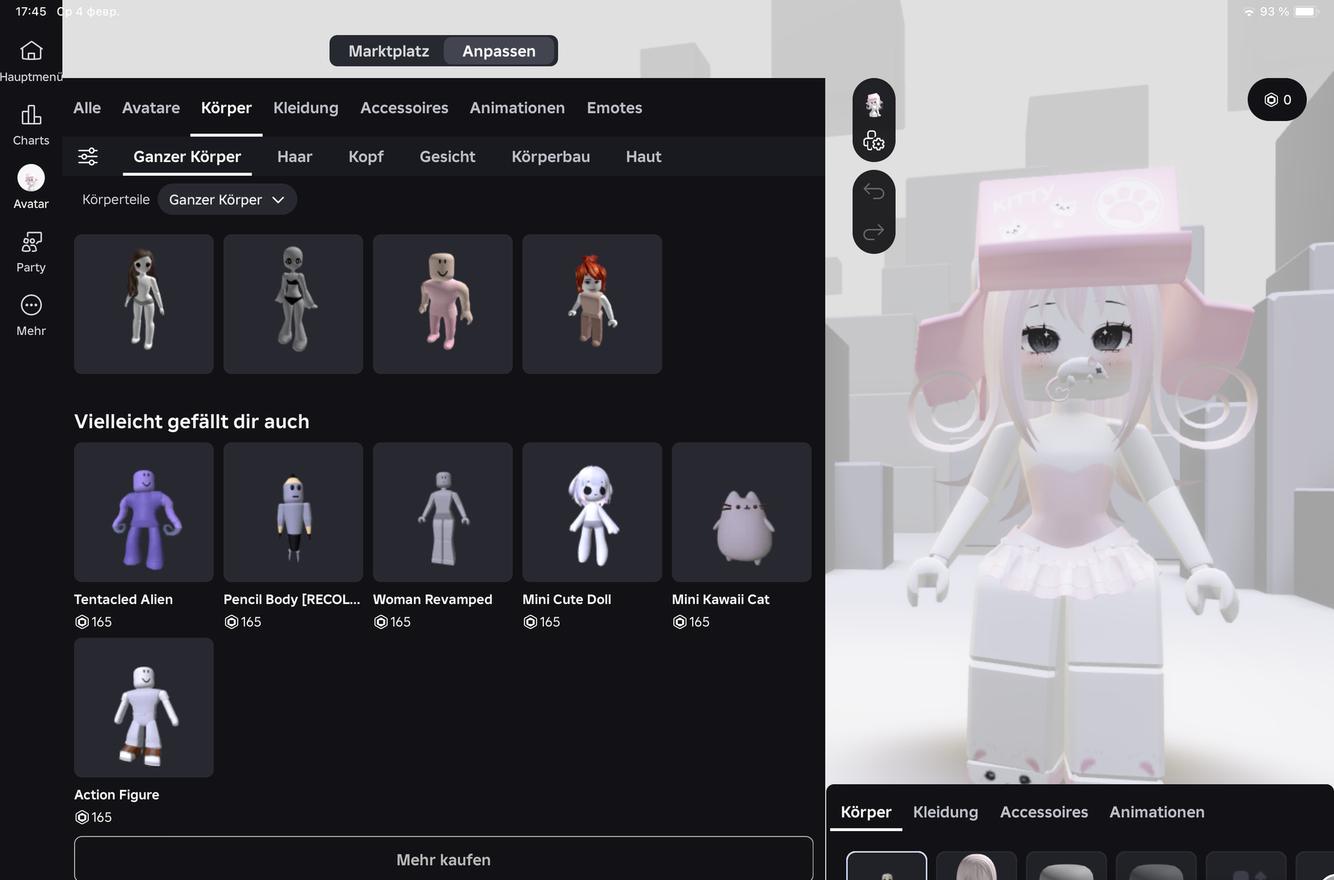Select the Haut subcategory tab

[x=643, y=157]
